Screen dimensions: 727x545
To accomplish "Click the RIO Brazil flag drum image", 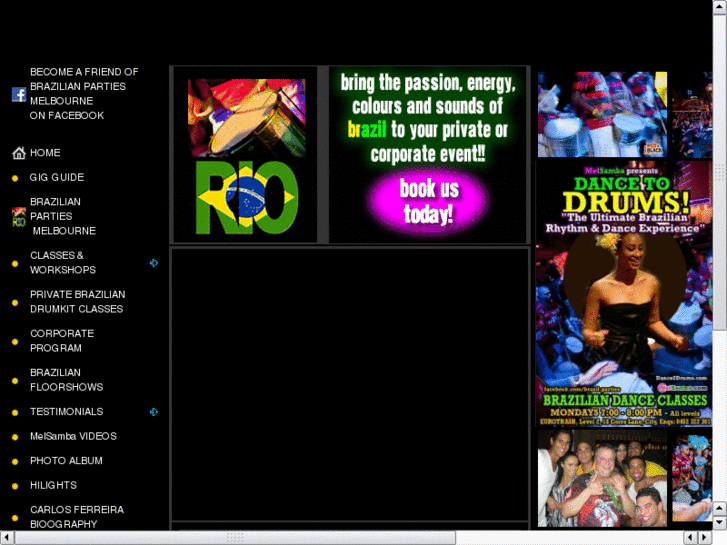I will [x=246, y=157].
